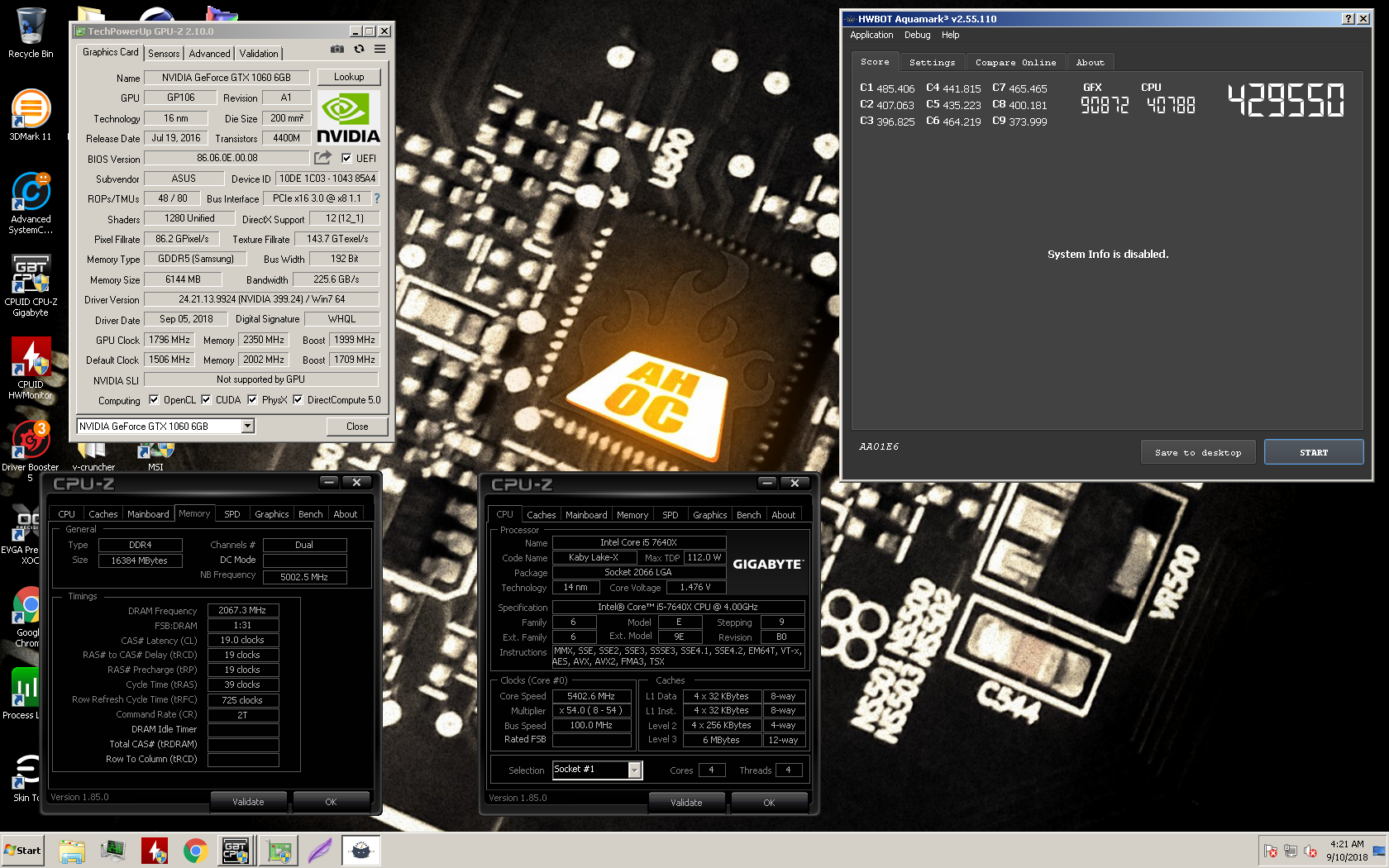Click the Chrome icon in the taskbar
Viewport: 1389px width, 868px height.
coord(195,851)
